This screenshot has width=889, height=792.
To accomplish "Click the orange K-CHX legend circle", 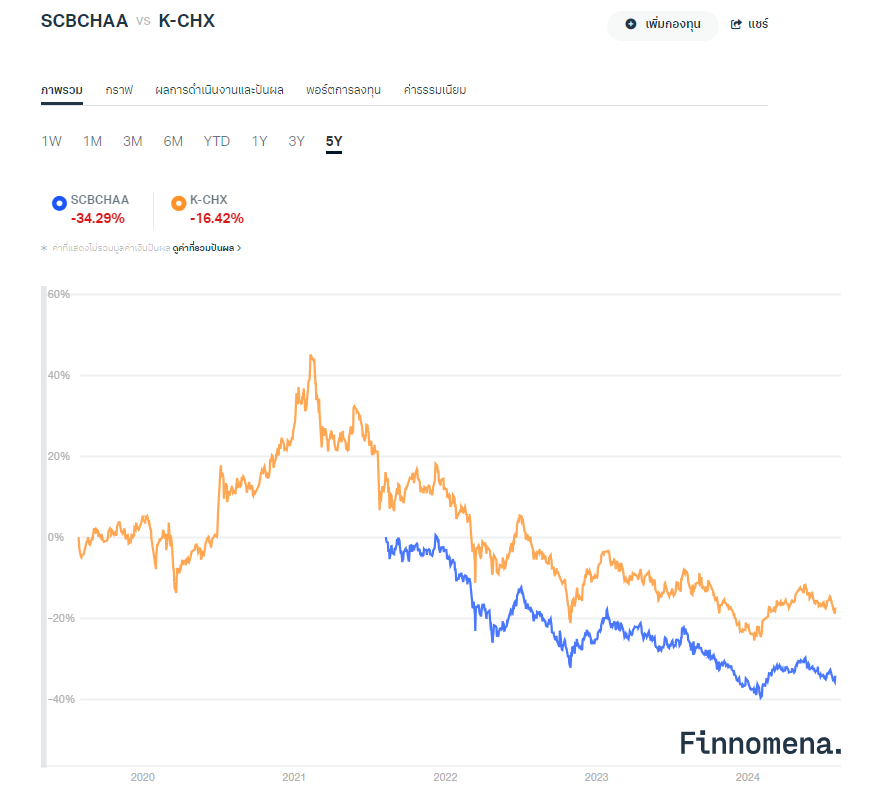I will 178,204.
